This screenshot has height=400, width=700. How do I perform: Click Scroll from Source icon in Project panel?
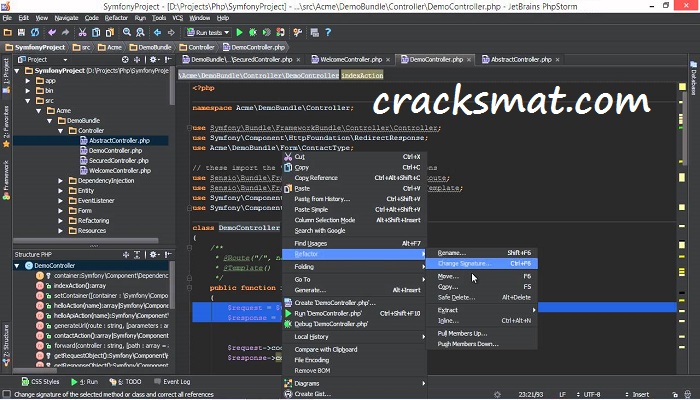tap(125, 59)
